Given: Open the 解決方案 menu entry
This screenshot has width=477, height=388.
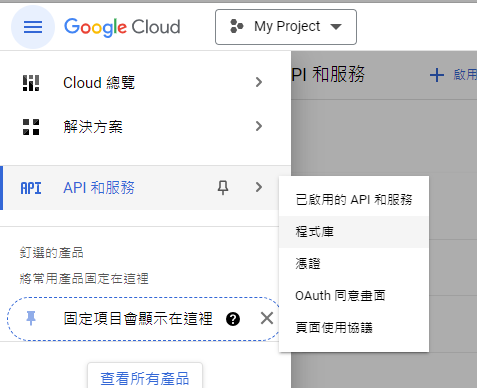Looking at the screenshot, I should [145, 127].
